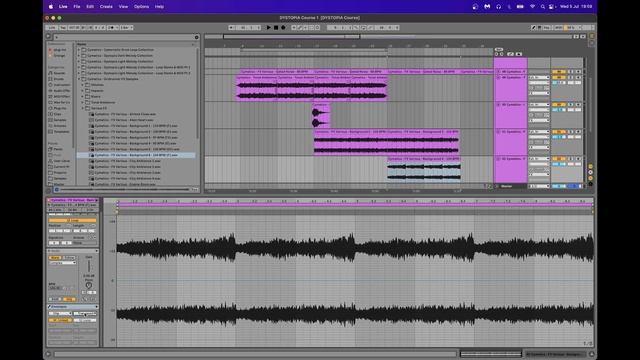The image size is (640, 360).
Task: Open User Library under Places
Action: coord(60,161)
